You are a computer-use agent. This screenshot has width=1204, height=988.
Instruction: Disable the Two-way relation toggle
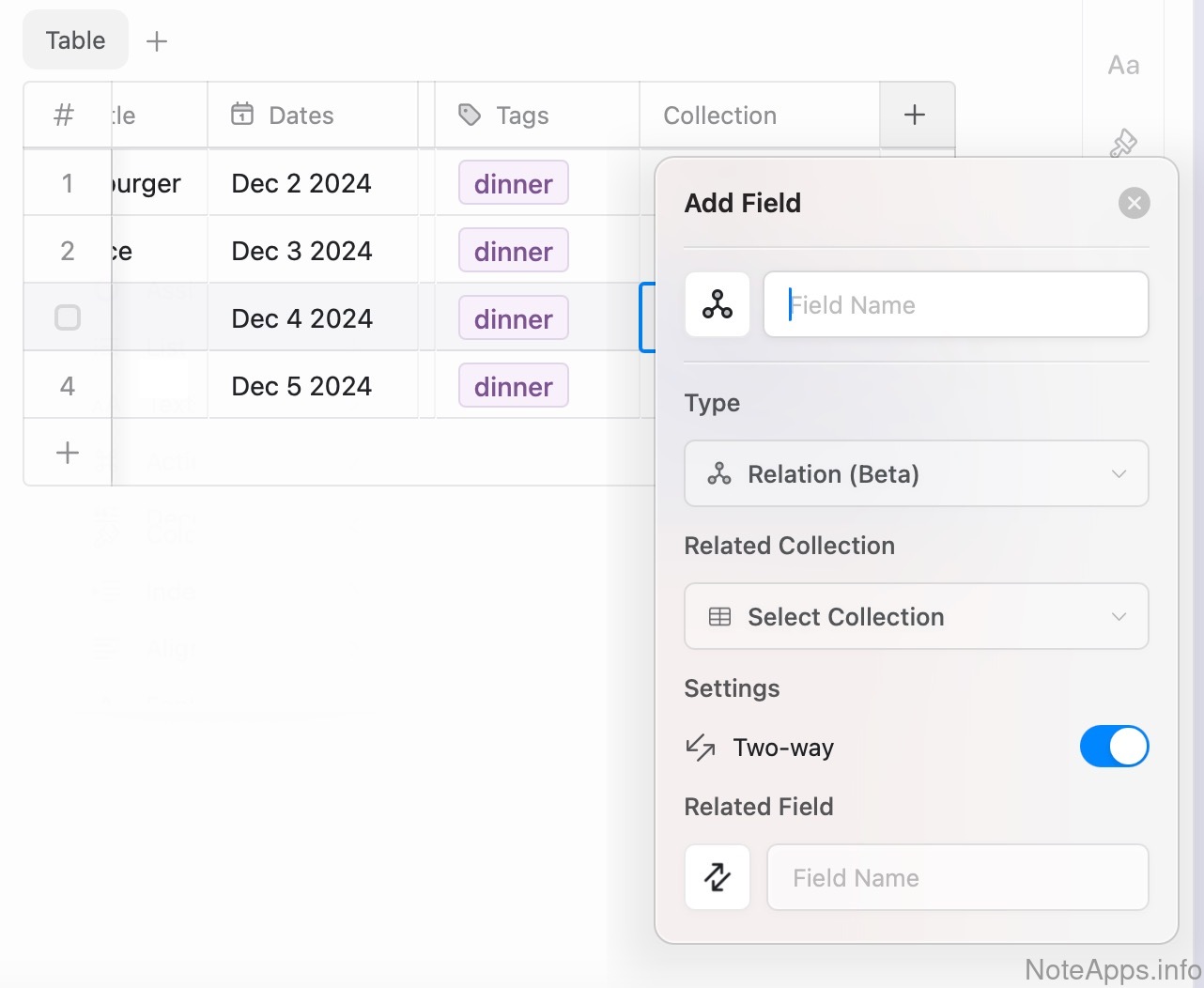click(x=1114, y=748)
